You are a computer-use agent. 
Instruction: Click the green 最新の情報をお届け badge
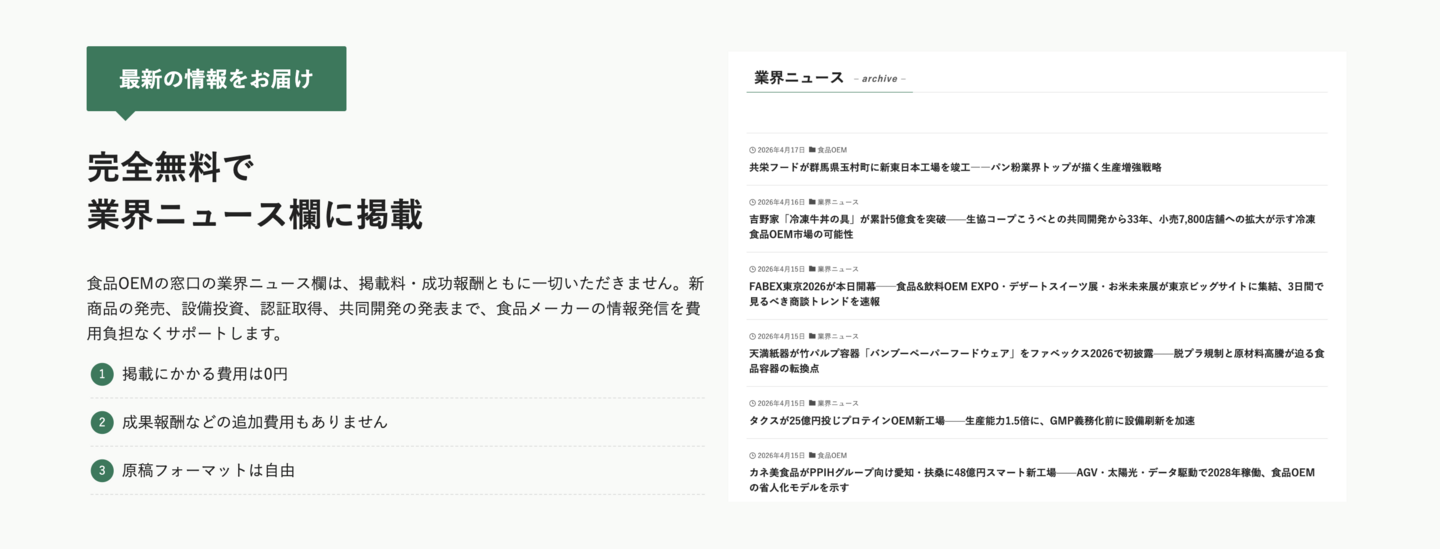(216, 79)
